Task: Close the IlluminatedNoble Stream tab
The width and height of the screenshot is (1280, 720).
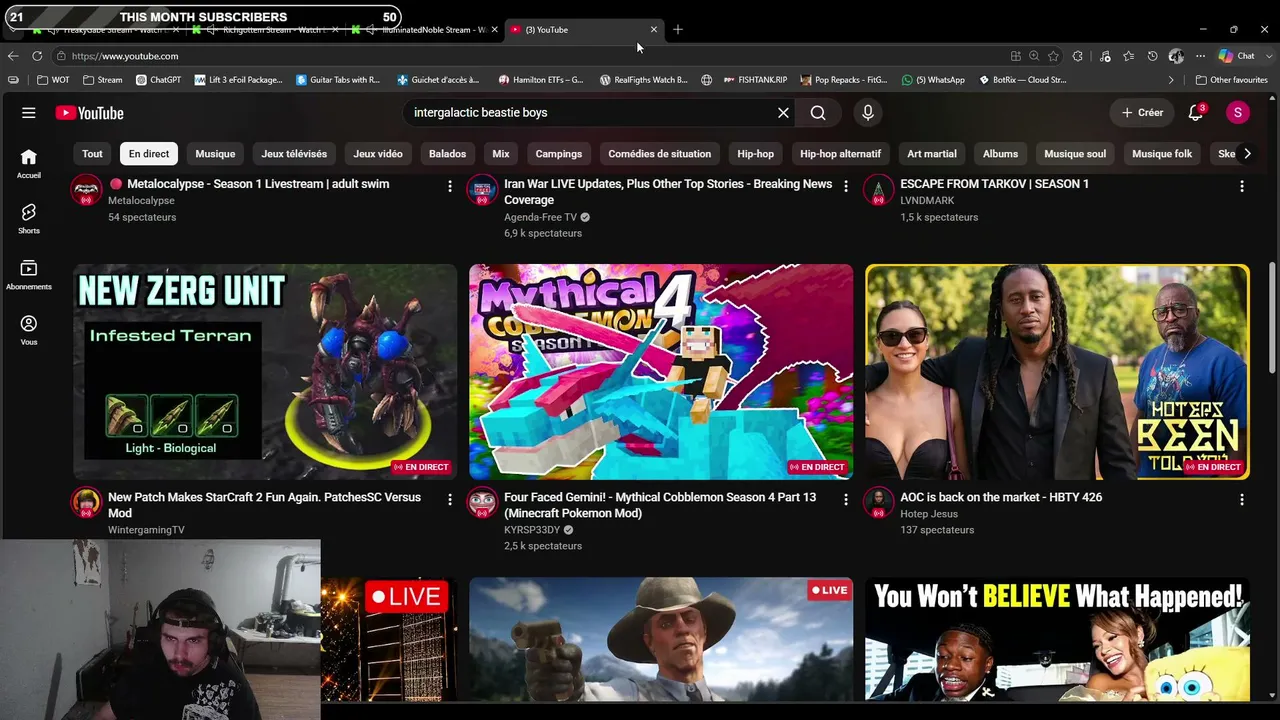Action: click(494, 30)
